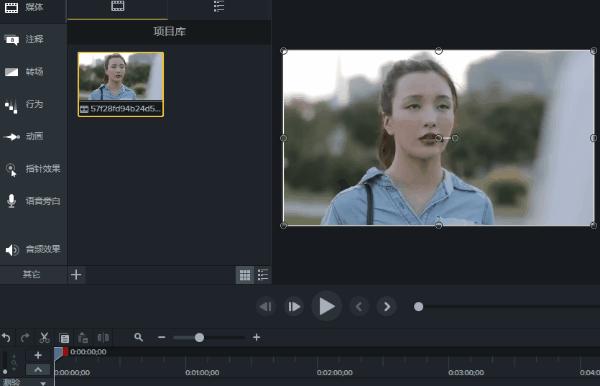This screenshot has height=386, width=600.
Task: Open the 指针效果 (Cursor Effects) panel
Action: coord(33,169)
